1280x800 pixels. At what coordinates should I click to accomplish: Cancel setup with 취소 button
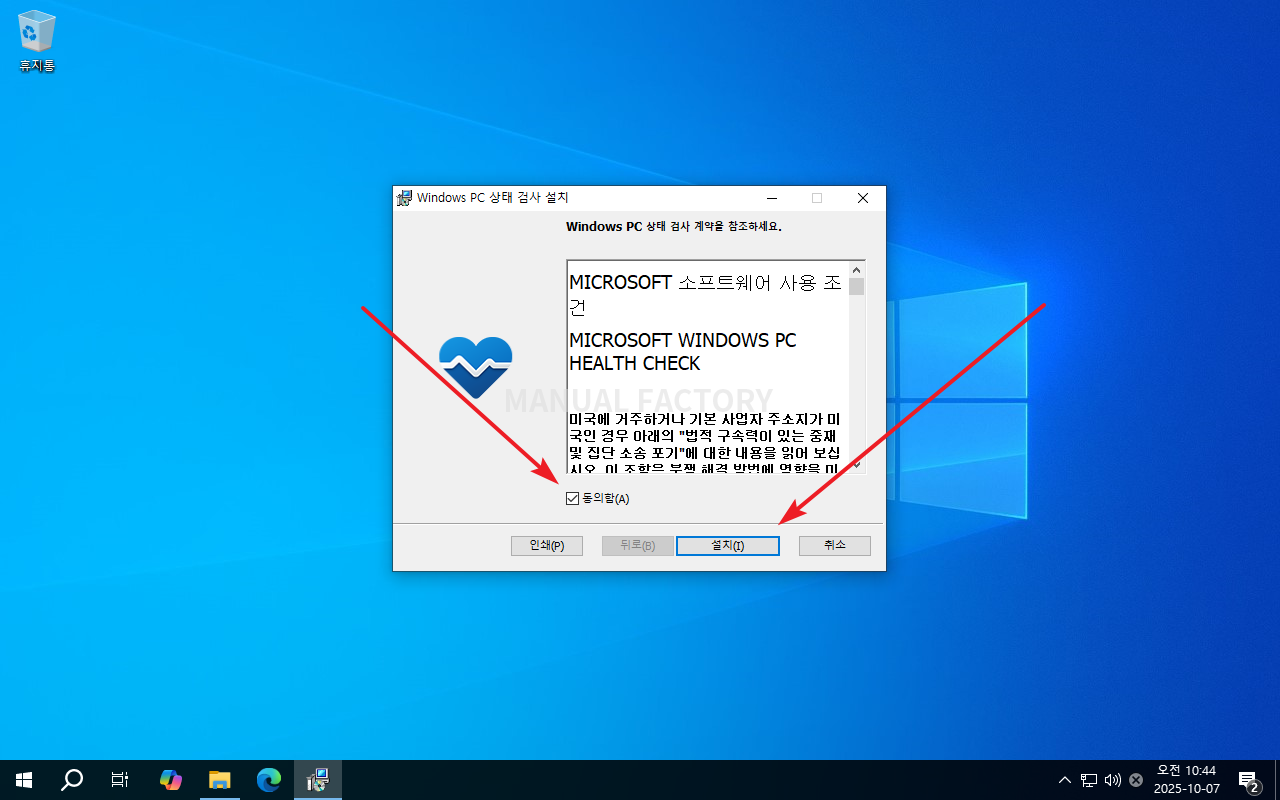point(834,545)
